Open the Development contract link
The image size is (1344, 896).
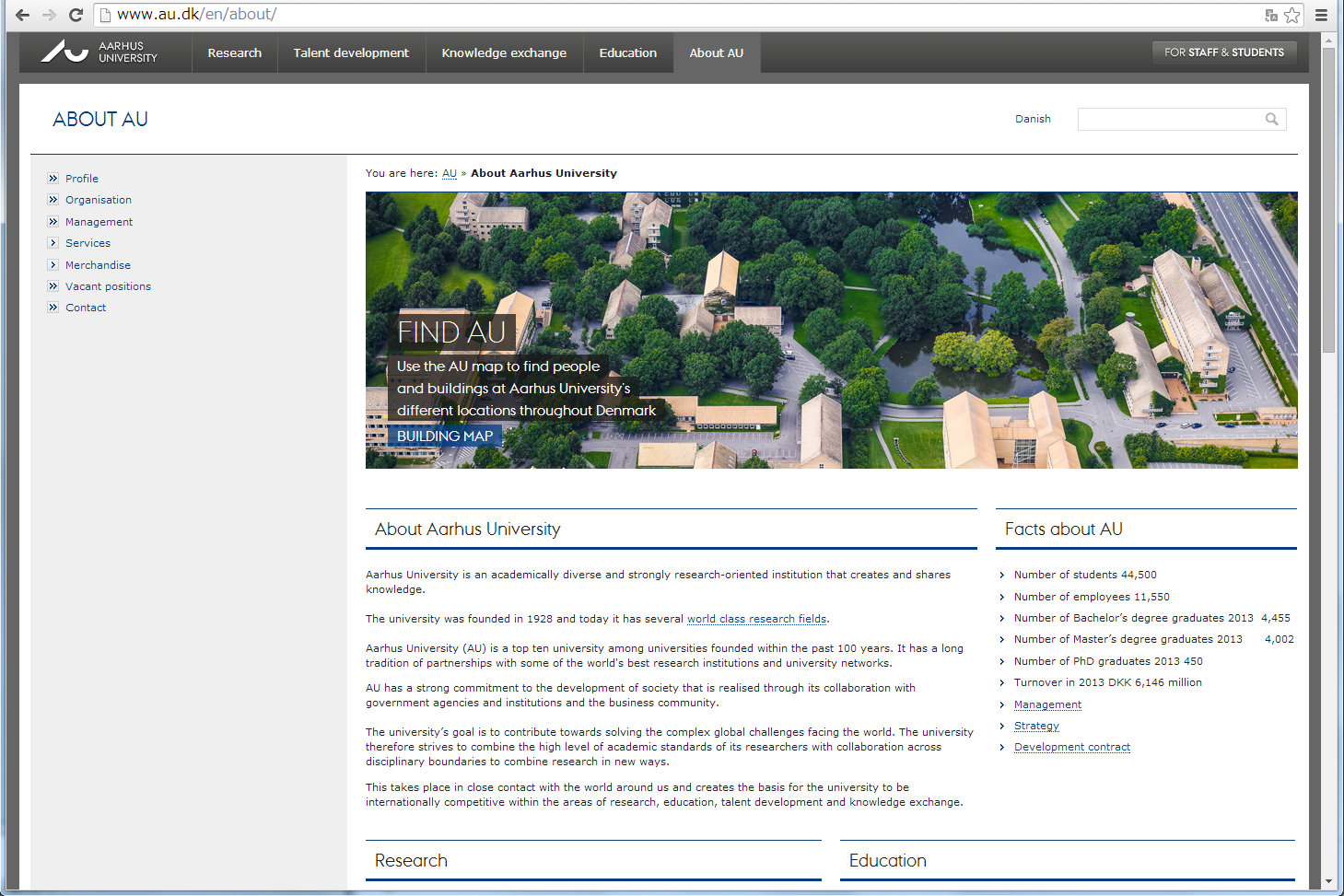point(1072,747)
